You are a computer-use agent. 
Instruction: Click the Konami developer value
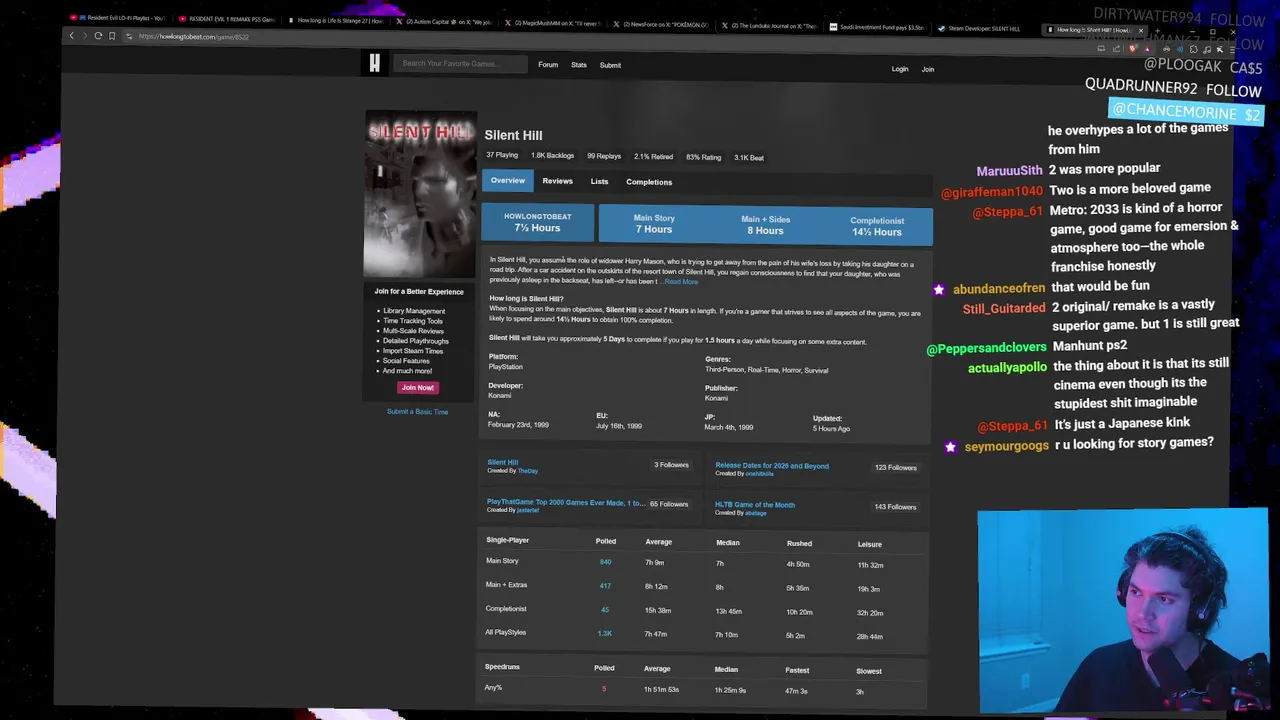500,396
